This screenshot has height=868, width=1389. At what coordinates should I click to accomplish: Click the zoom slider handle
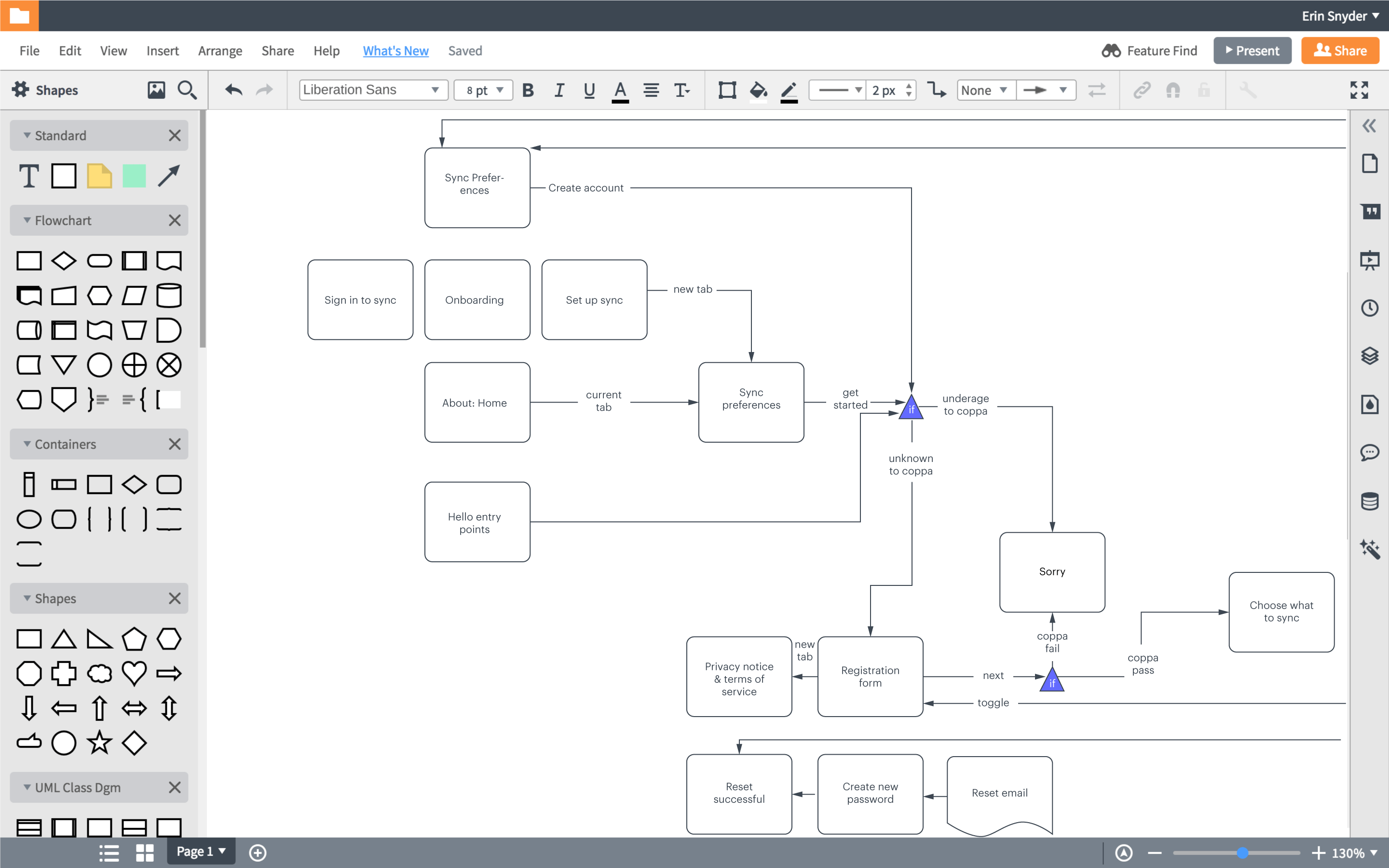pos(1242,853)
